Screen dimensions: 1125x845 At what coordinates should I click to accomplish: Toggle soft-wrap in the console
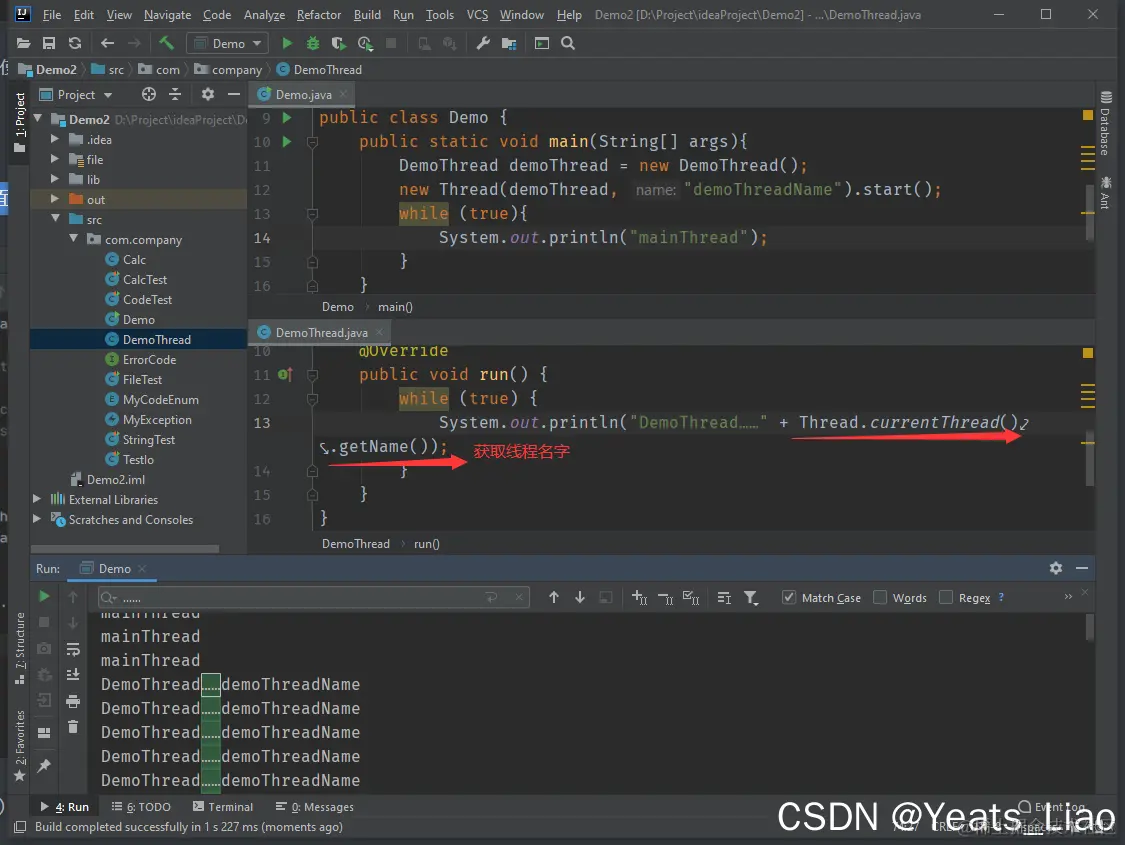pos(72,650)
